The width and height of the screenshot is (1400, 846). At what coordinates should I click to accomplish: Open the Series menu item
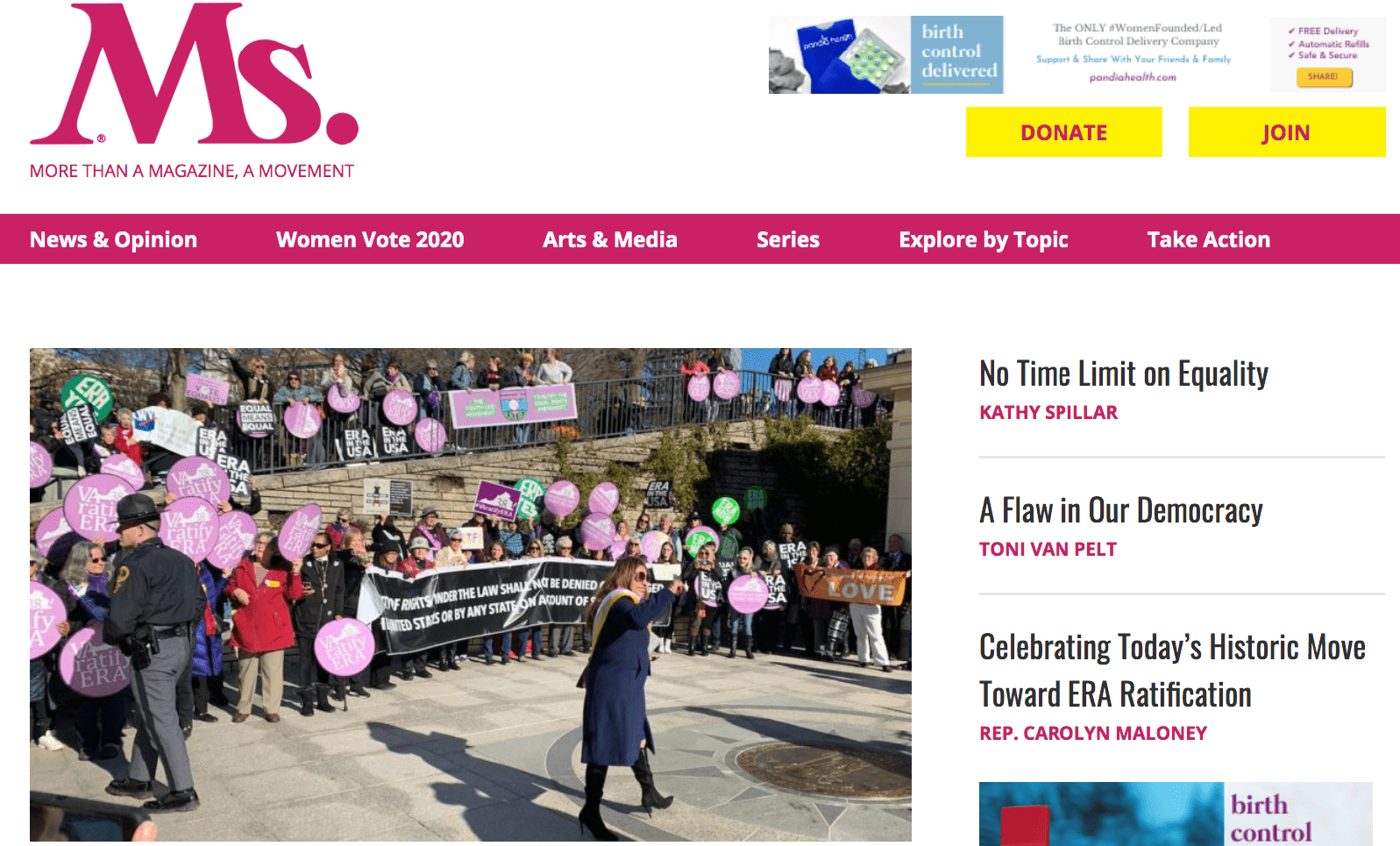click(788, 239)
